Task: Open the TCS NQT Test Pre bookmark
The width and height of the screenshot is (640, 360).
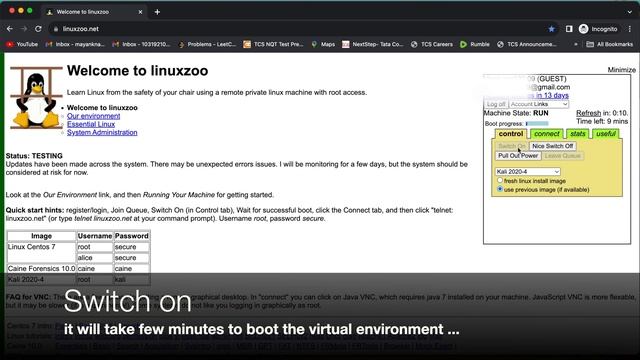Action: tap(273, 44)
